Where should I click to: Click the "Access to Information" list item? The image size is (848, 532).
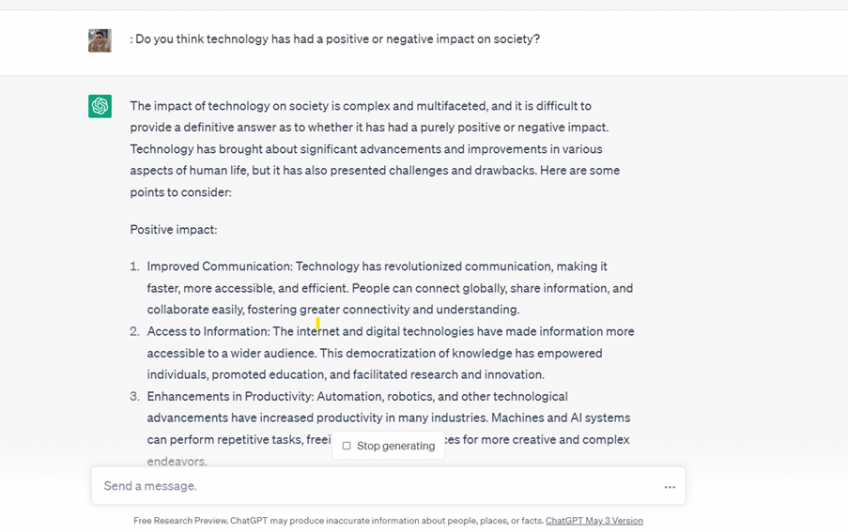pos(390,353)
